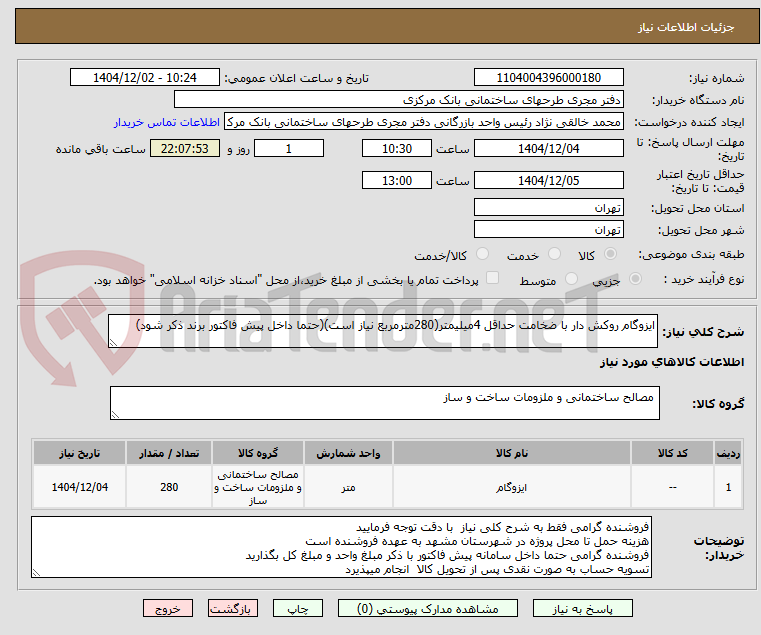Click the نام دستگاه خریدار field
This screenshot has height=635, width=761.
click(x=398, y=100)
